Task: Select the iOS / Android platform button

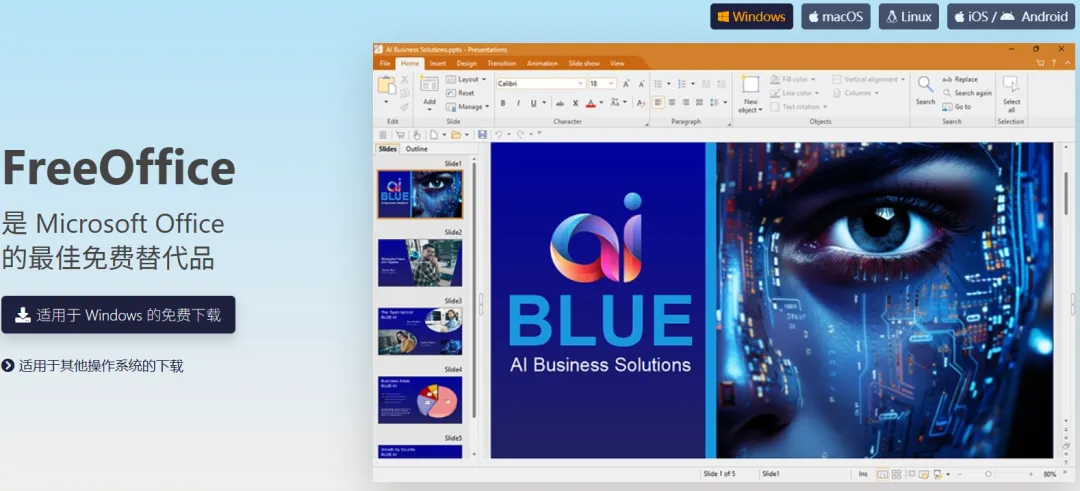Action: [x=1009, y=17]
